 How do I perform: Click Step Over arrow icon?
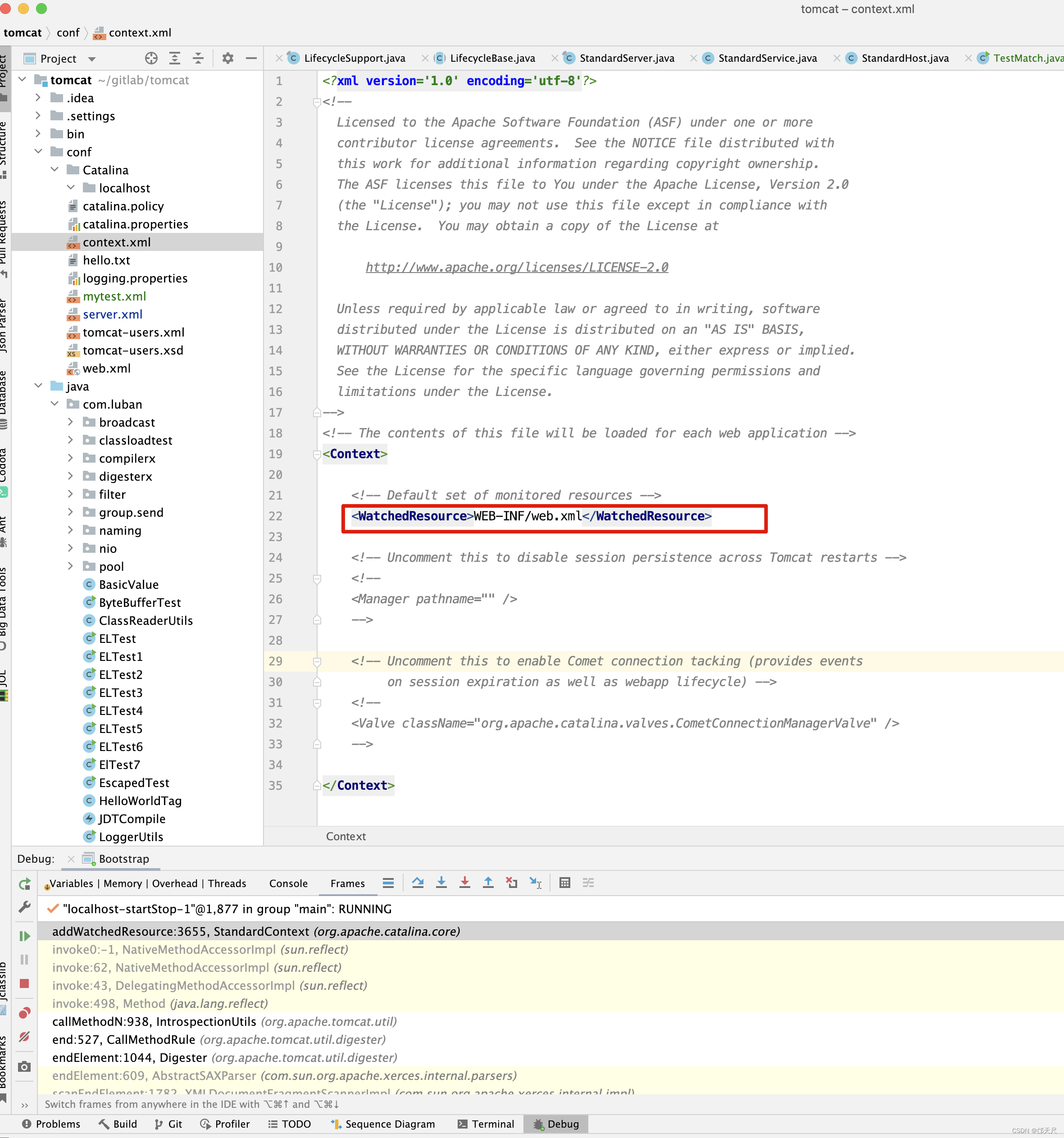(418, 883)
